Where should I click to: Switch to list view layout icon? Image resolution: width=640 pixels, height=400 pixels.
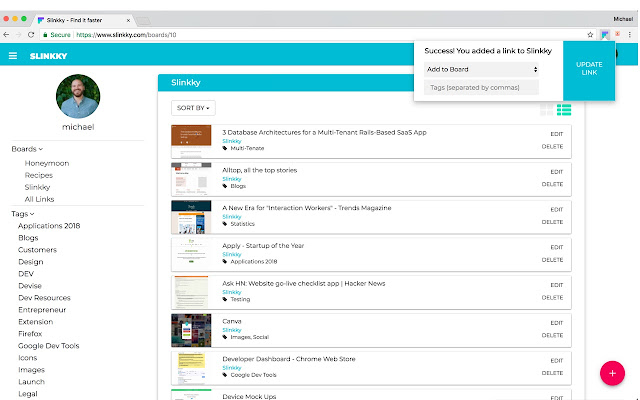click(564, 109)
